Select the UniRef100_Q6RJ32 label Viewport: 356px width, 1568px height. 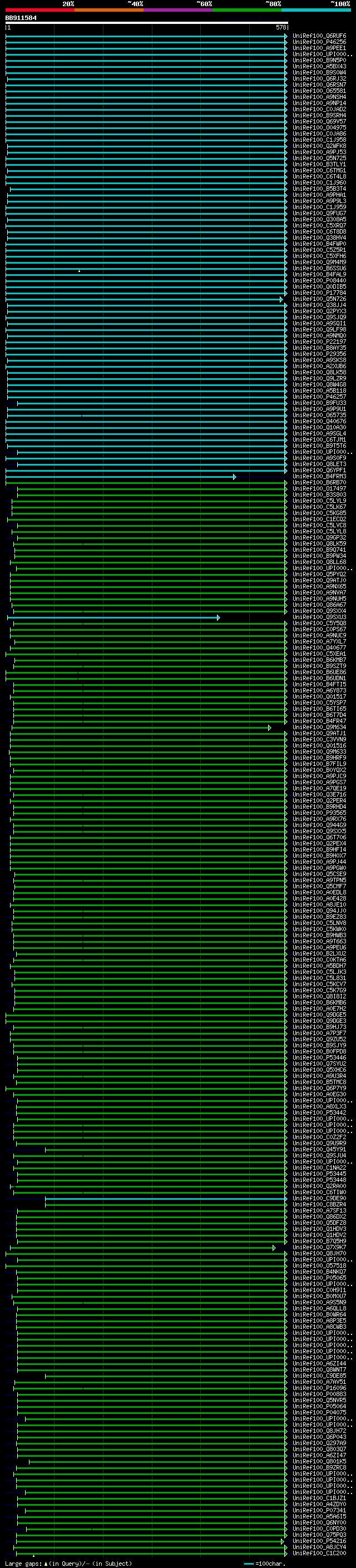point(319,79)
